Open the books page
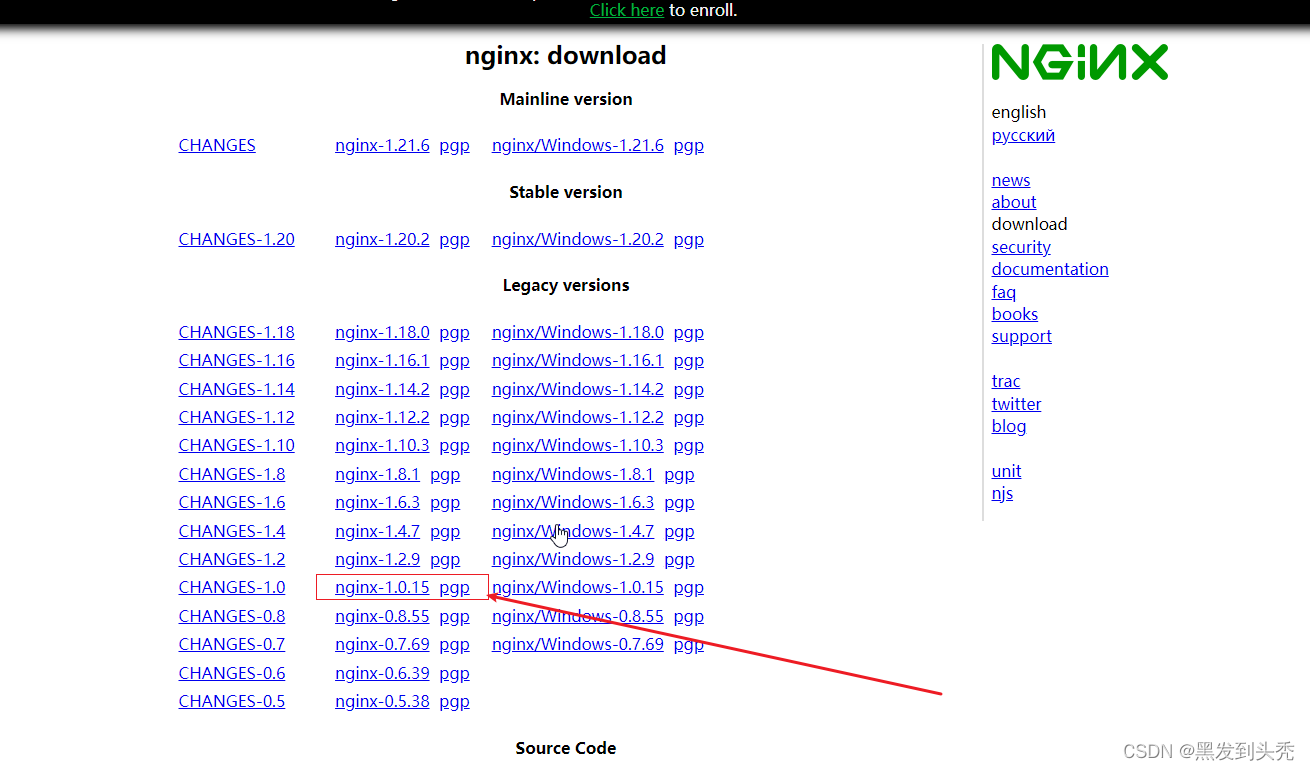Screen dimensions: 1310x770 [1015, 314]
